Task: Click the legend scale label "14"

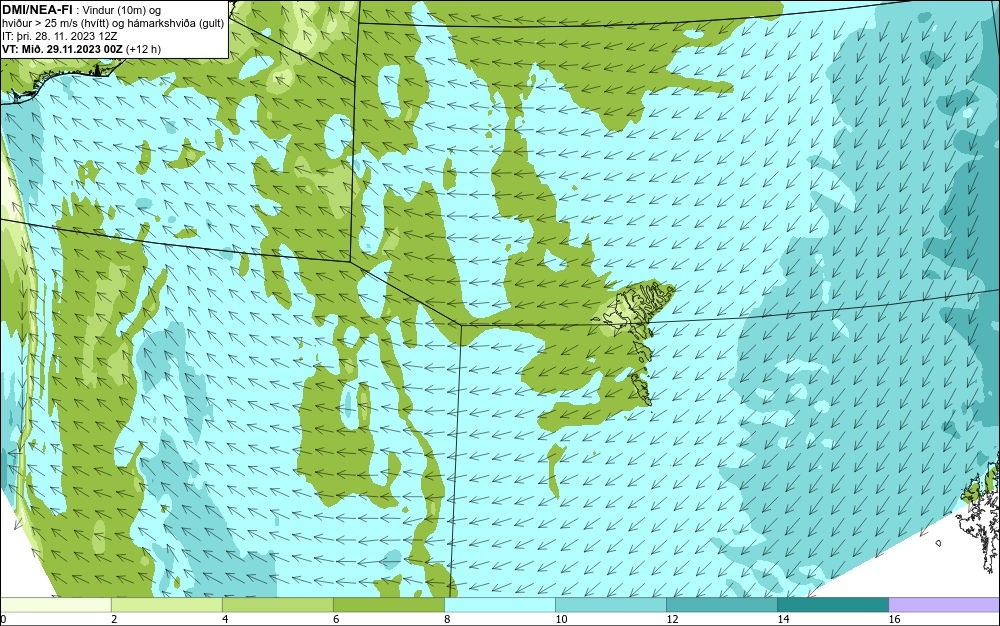Action: pos(783,619)
